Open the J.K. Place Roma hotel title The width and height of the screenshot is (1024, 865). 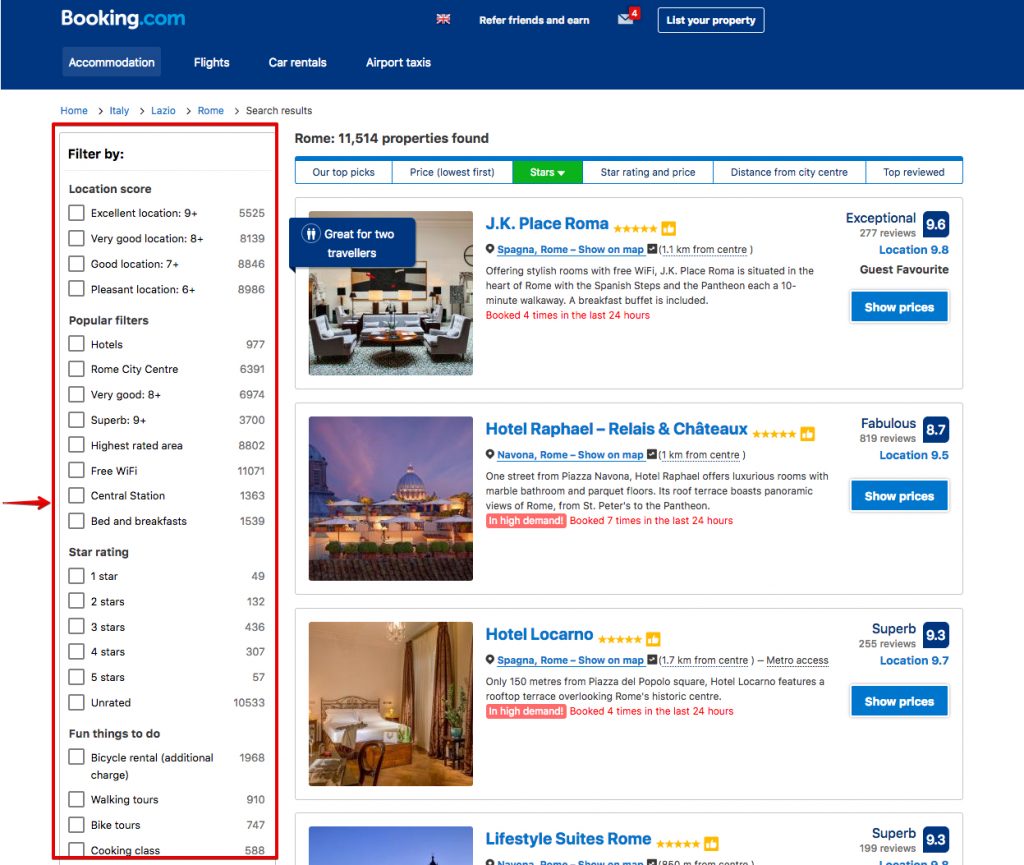pyautogui.click(x=547, y=224)
